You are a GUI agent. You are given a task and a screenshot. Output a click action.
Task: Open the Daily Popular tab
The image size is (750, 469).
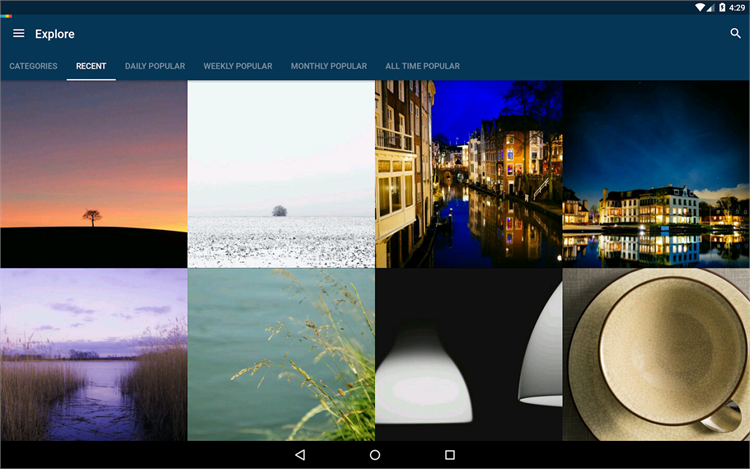pyautogui.click(x=155, y=66)
